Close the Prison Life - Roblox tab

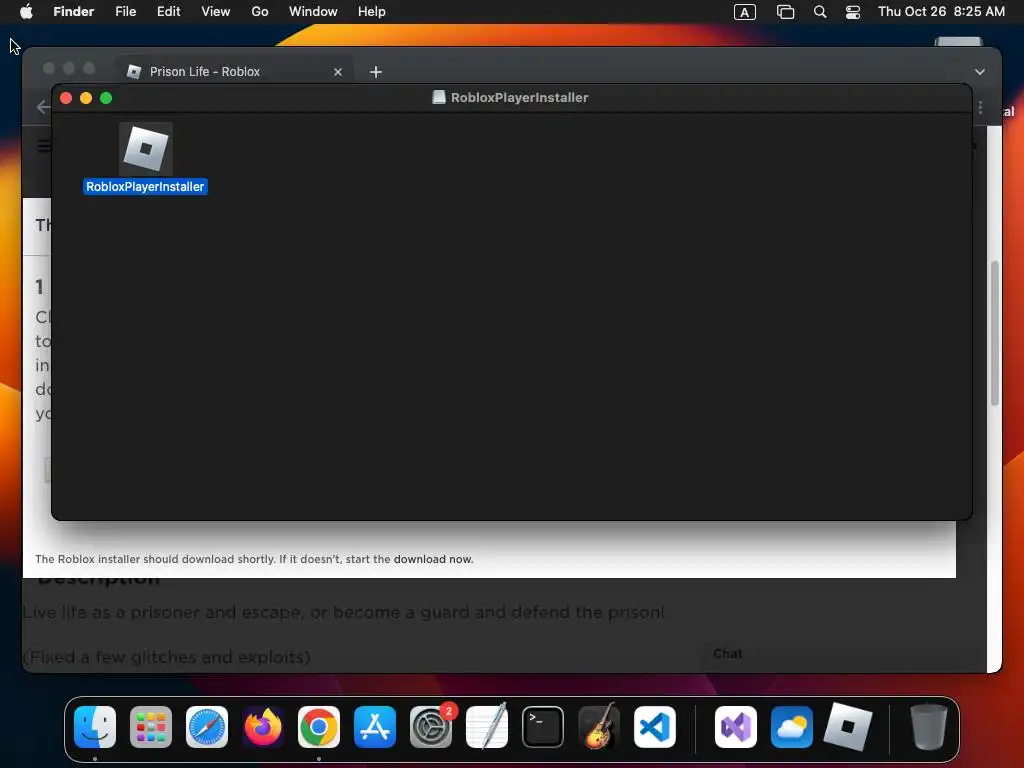point(338,72)
